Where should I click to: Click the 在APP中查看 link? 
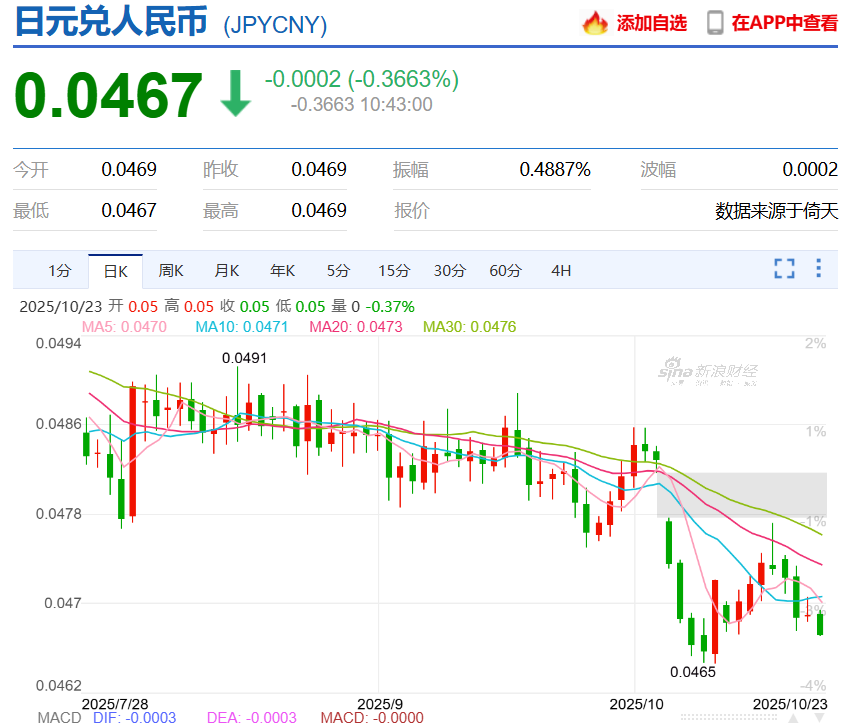(x=784, y=23)
